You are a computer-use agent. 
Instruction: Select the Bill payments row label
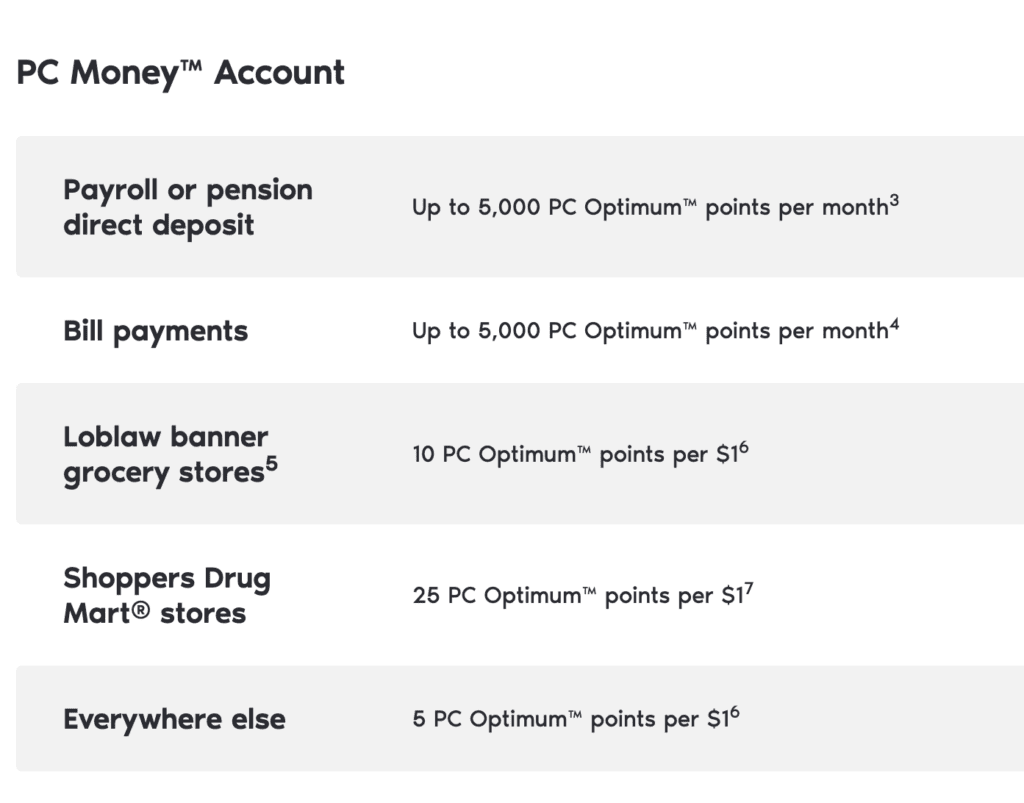tap(155, 331)
